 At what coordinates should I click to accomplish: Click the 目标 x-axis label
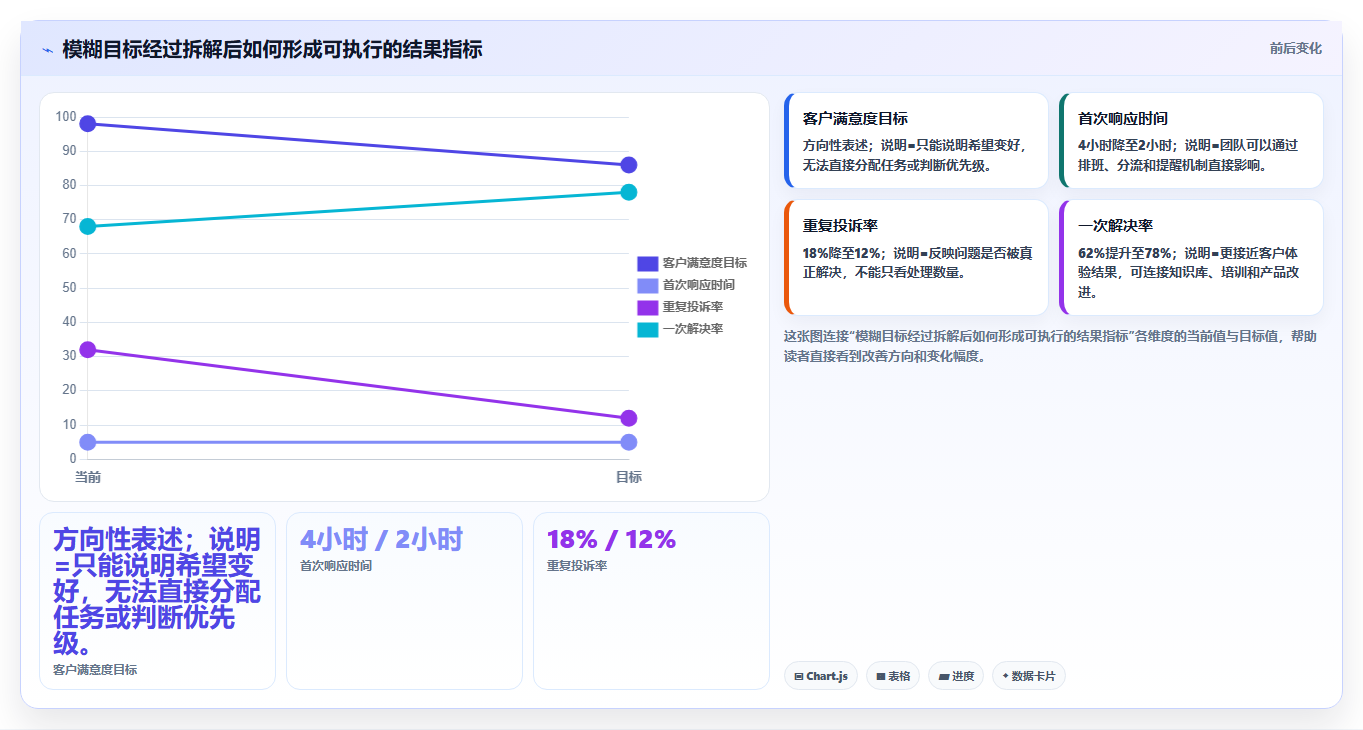click(629, 477)
